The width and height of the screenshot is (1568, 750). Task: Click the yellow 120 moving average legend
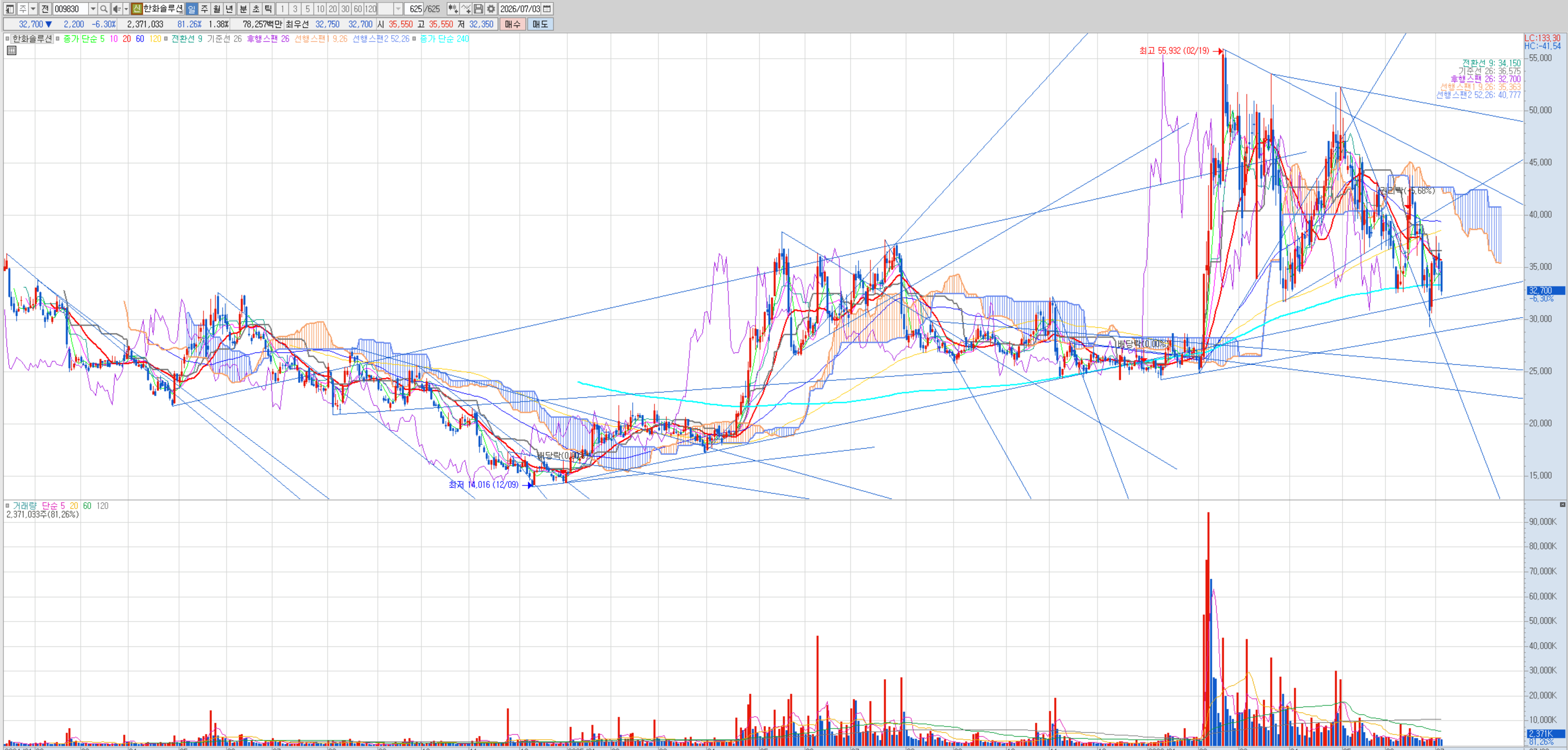coord(155,38)
